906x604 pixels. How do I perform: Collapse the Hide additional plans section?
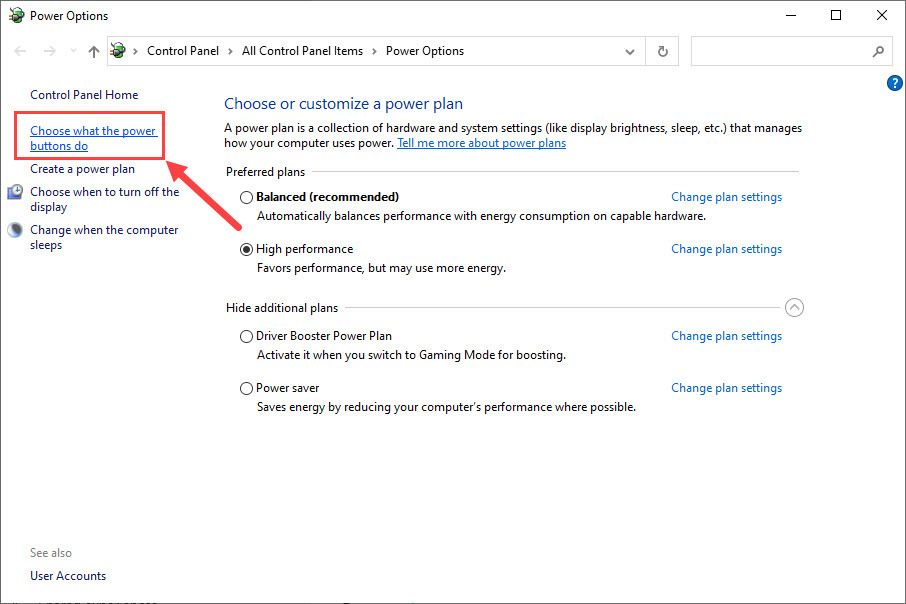[x=795, y=307]
